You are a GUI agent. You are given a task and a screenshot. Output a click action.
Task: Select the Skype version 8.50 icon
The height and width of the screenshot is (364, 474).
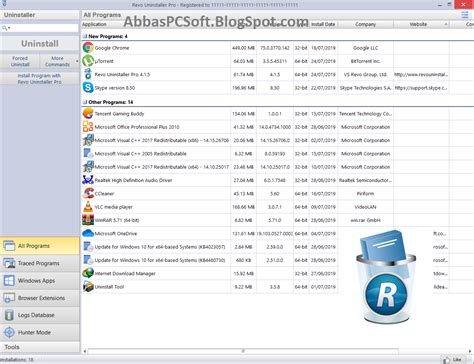pyautogui.click(x=88, y=88)
